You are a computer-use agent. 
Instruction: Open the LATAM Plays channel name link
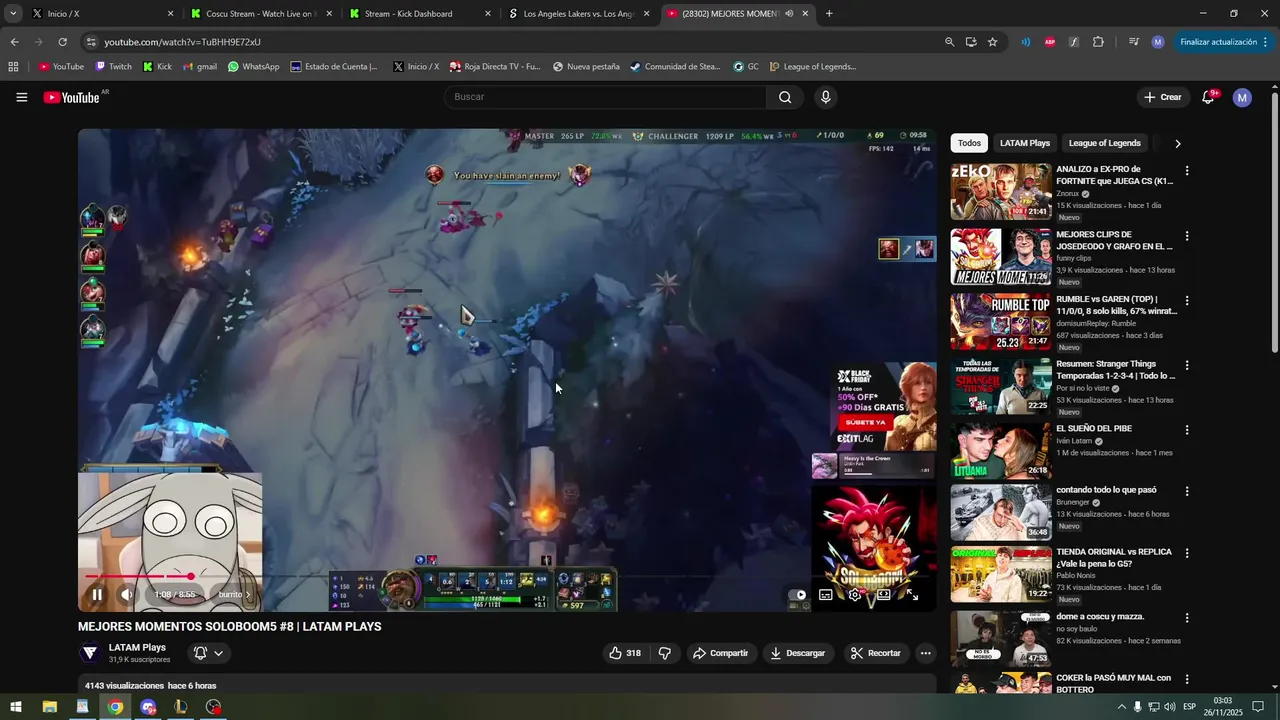[x=137, y=647]
